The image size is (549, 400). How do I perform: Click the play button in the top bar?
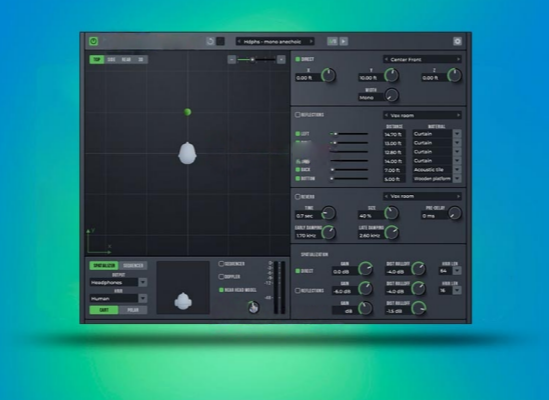tap(343, 41)
